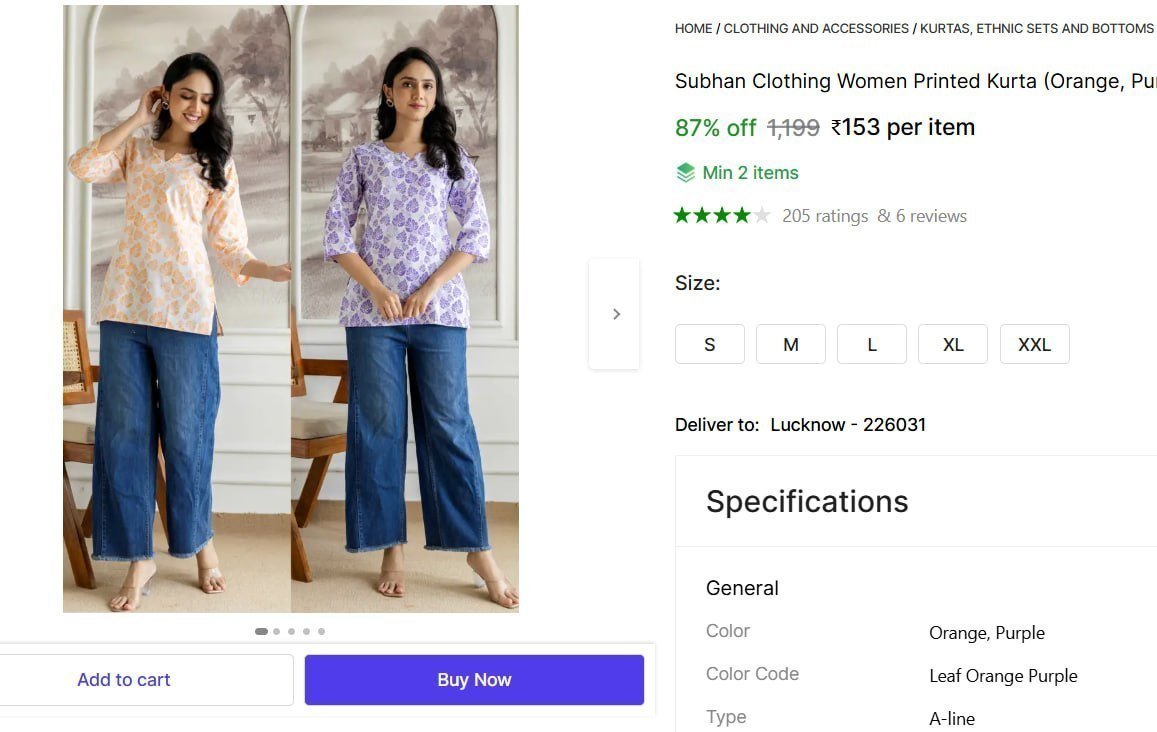Select size S

click(x=710, y=344)
